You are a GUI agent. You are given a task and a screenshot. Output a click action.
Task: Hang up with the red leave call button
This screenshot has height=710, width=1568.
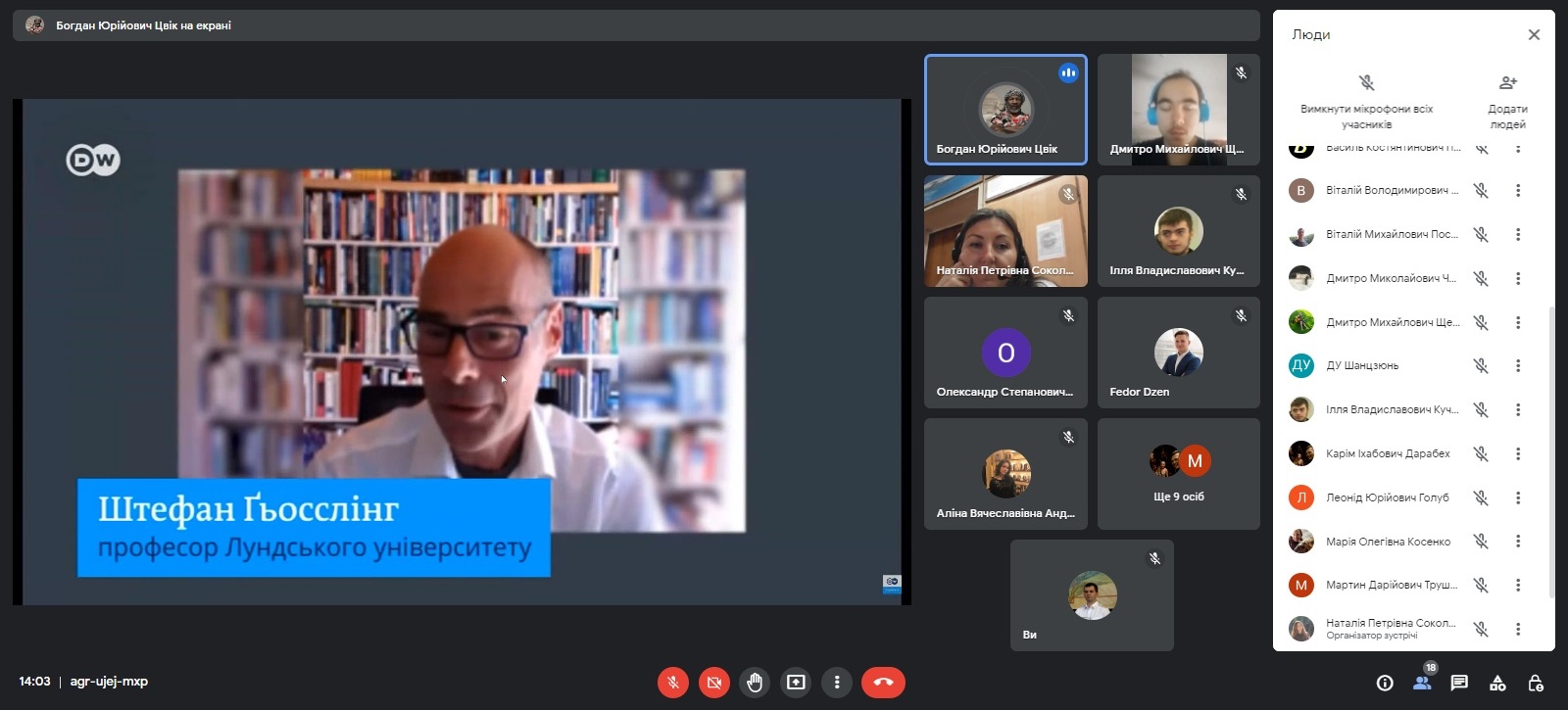click(x=883, y=683)
